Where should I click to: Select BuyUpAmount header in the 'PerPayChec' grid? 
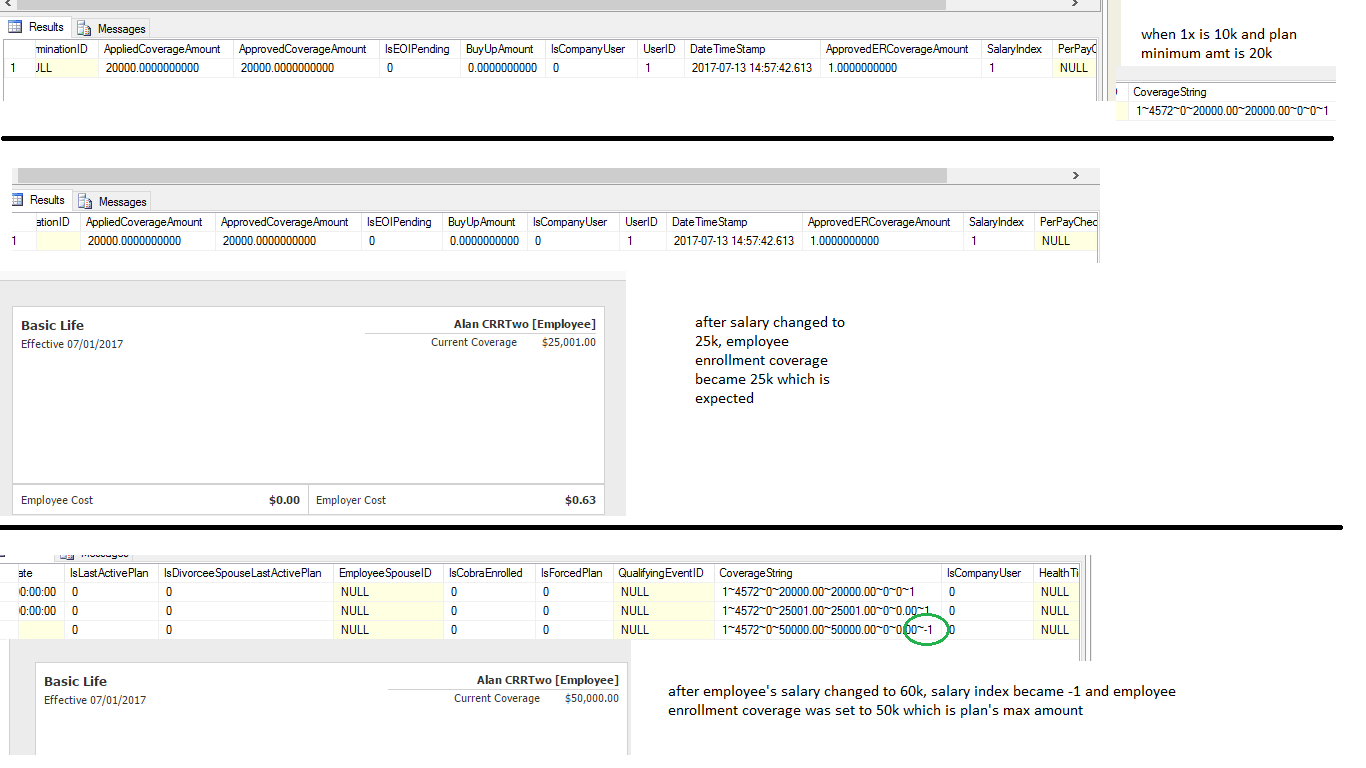(484, 222)
